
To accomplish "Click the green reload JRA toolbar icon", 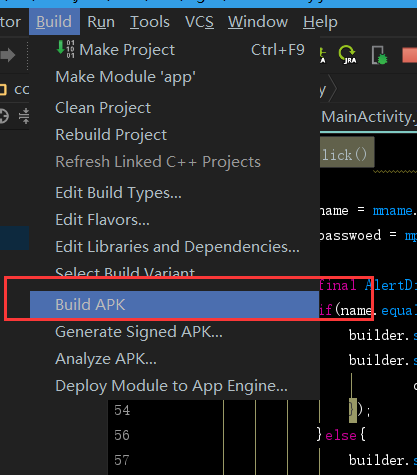I will 347,54.
